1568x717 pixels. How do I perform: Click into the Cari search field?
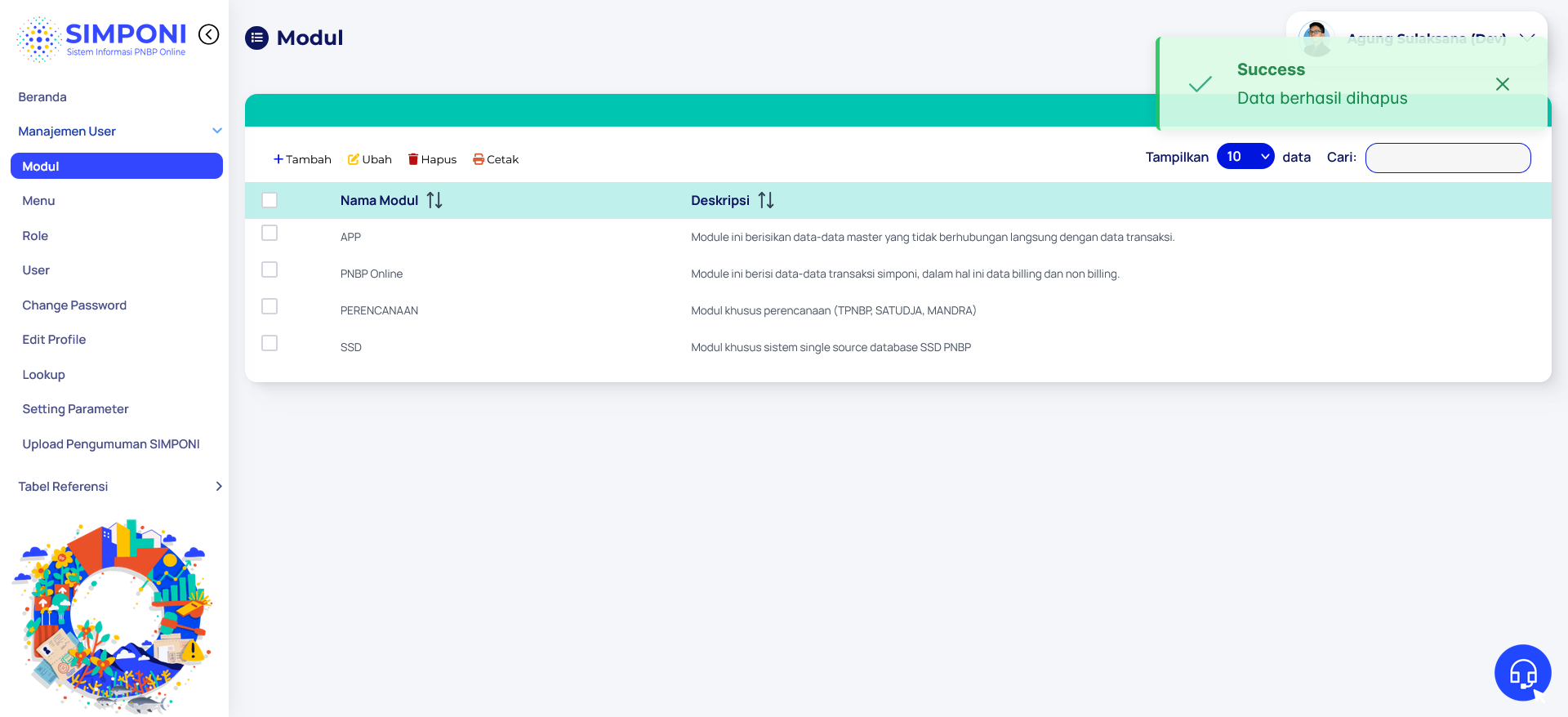(1448, 158)
